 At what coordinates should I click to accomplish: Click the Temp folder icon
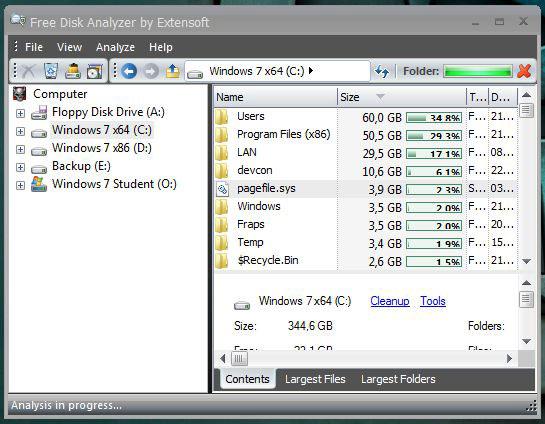222,243
